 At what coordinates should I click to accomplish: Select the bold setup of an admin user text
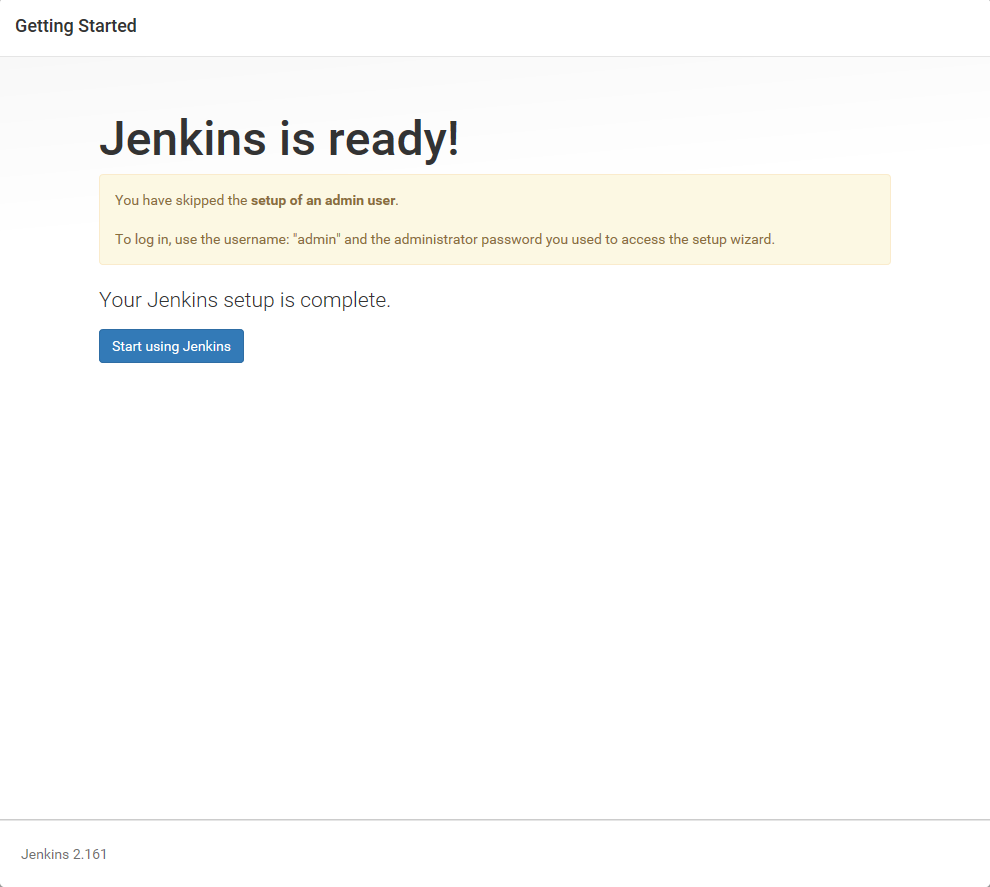tap(323, 200)
